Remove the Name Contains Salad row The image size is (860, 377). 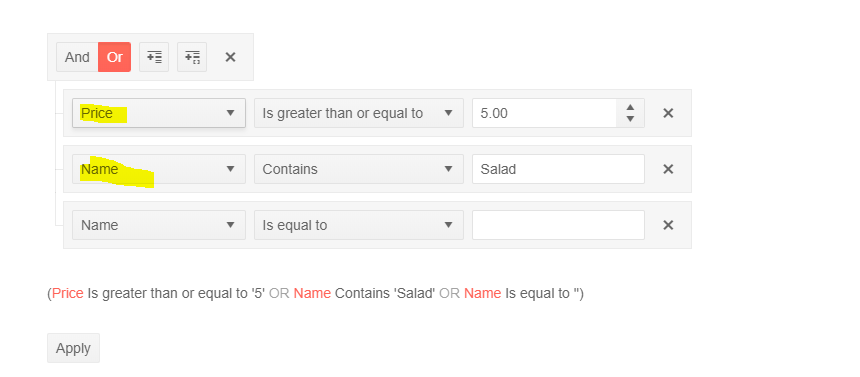pos(668,169)
